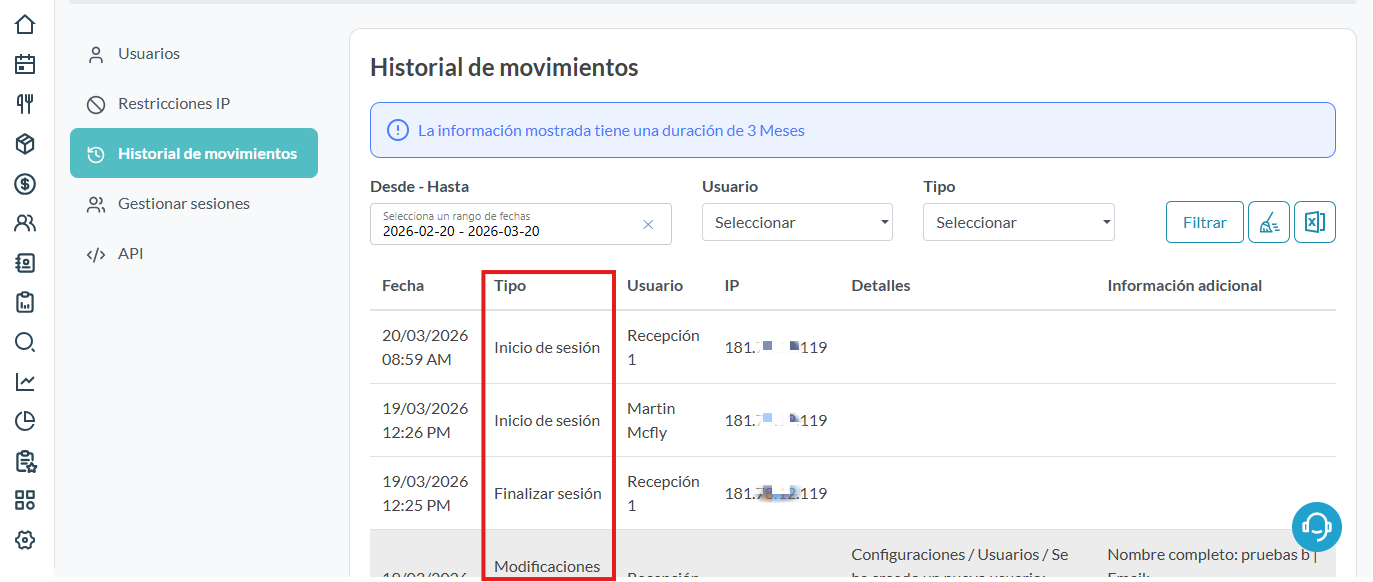The image size is (1373, 582).
Task: Clear filters with the broom icon
Action: [1268, 223]
